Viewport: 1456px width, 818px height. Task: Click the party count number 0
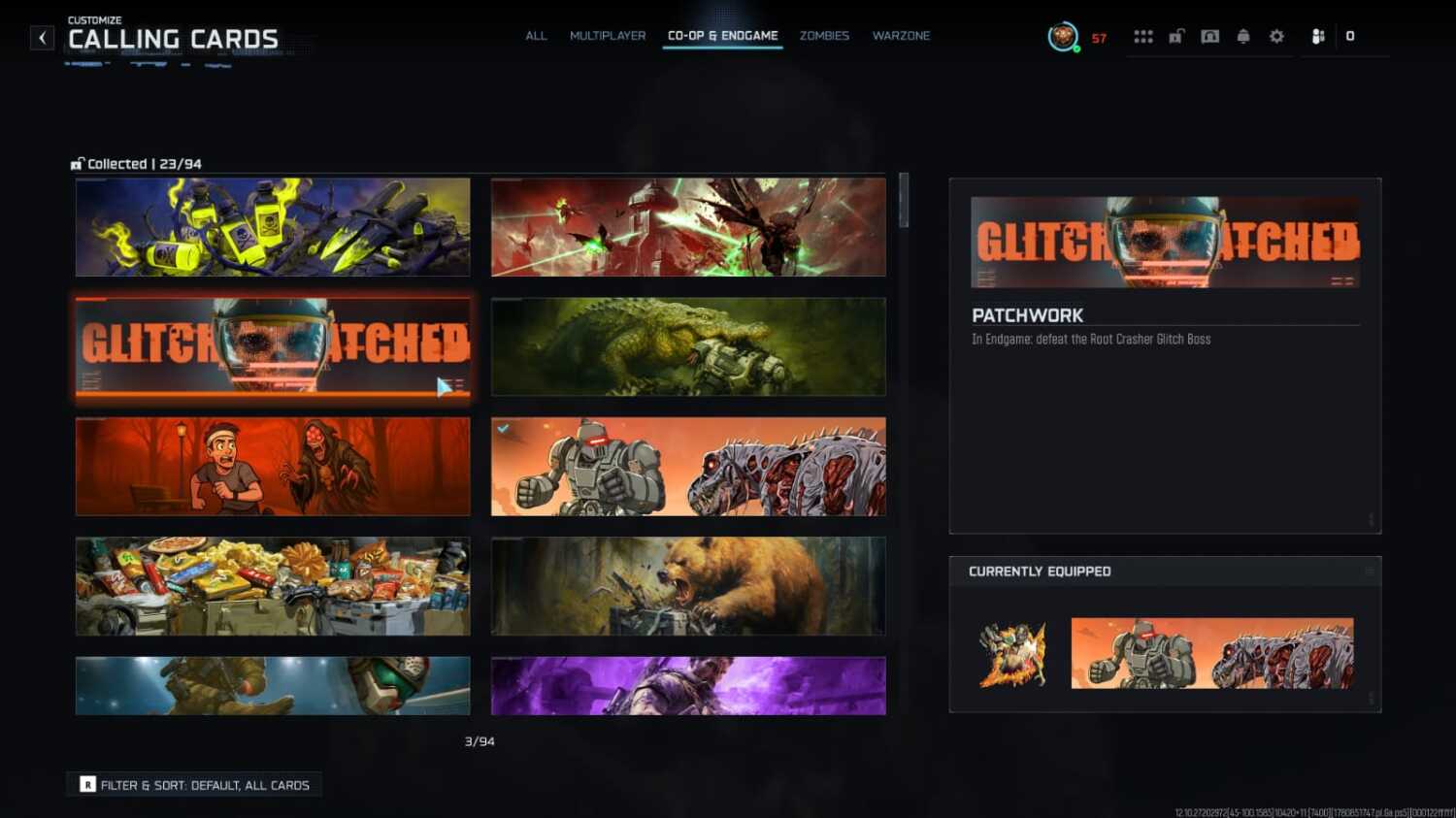(x=1350, y=37)
